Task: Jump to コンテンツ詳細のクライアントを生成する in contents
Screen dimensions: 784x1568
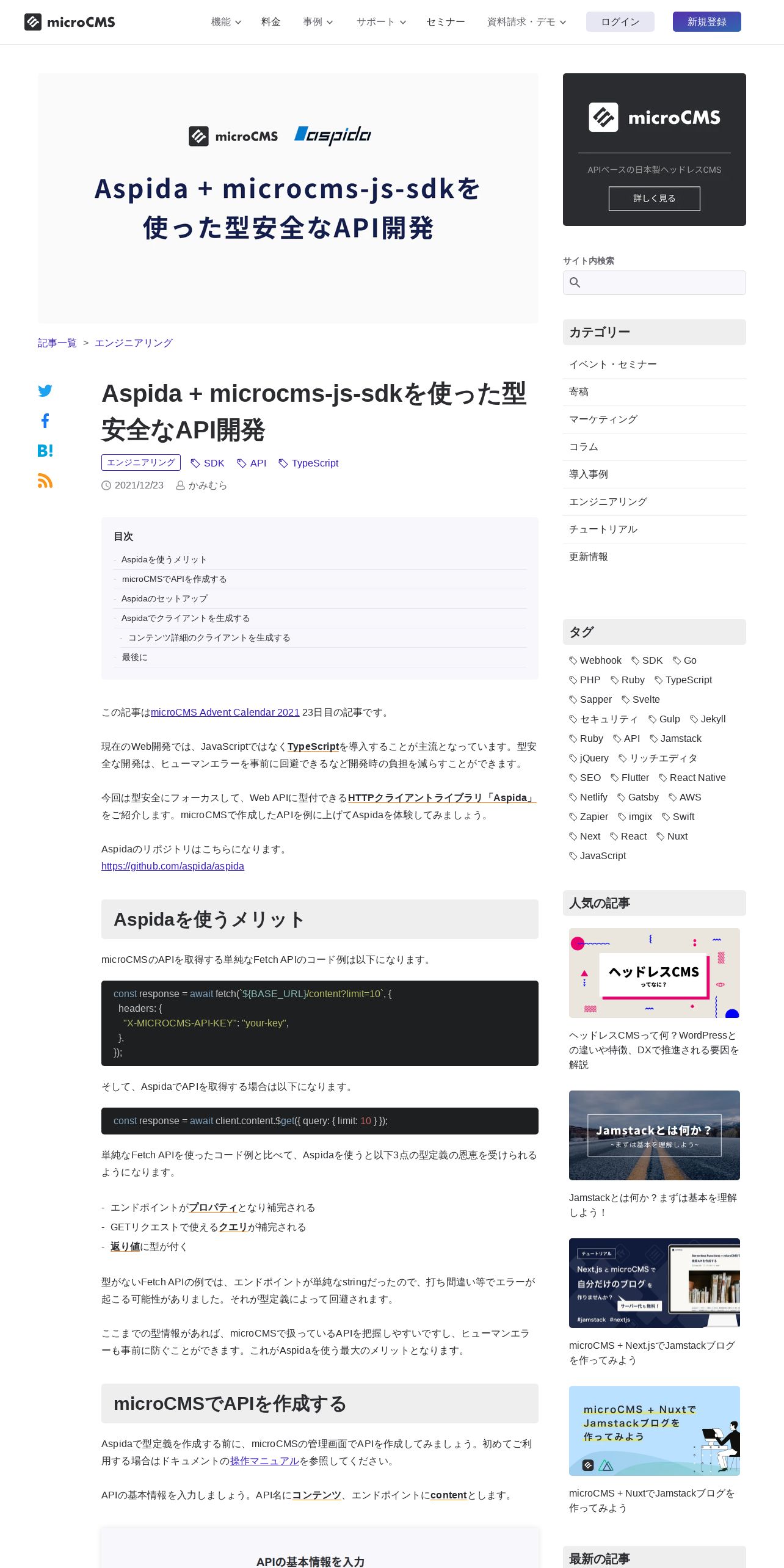Action: tap(209, 638)
